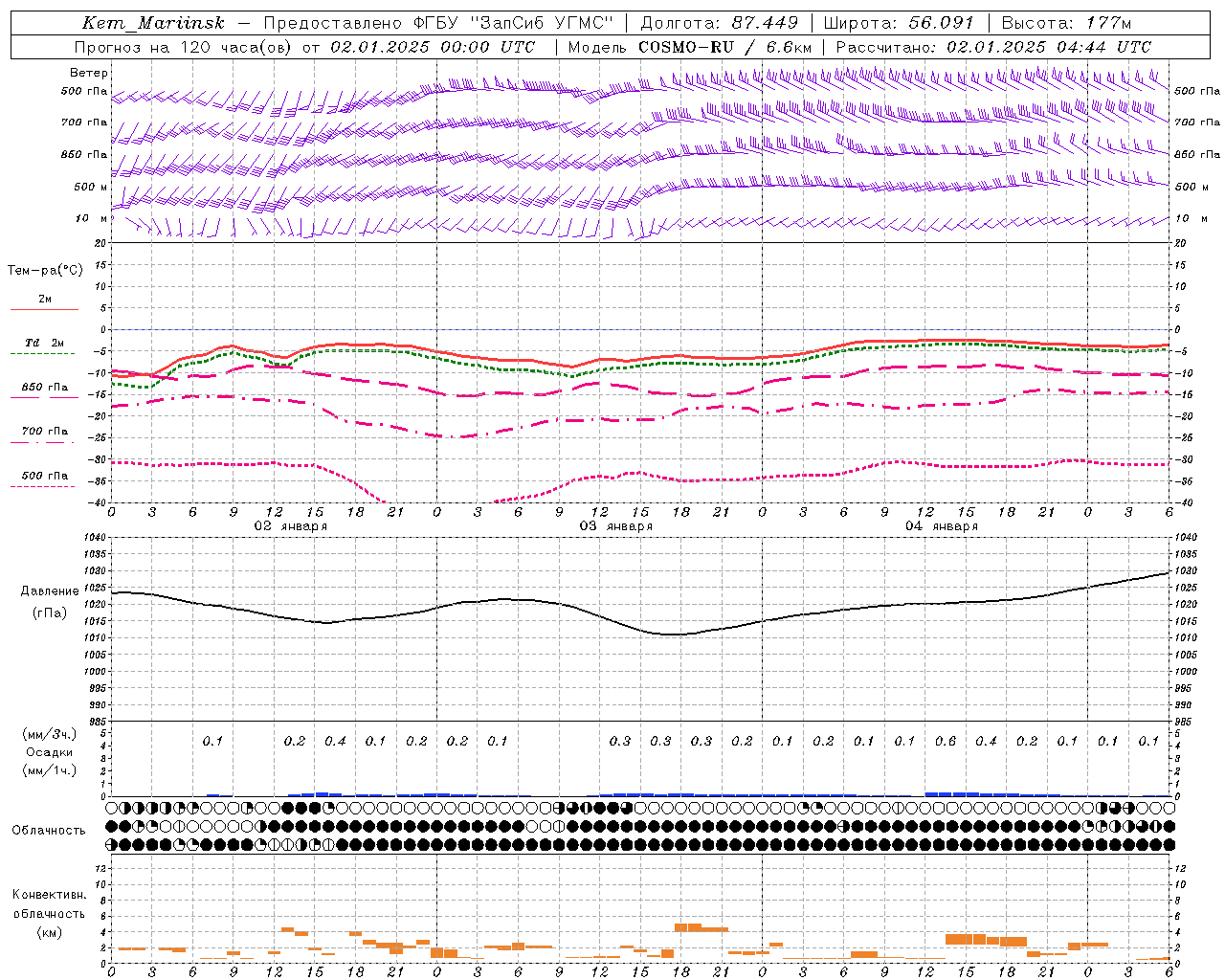Click the 04 января date label
The image size is (1225, 980).
941,525
